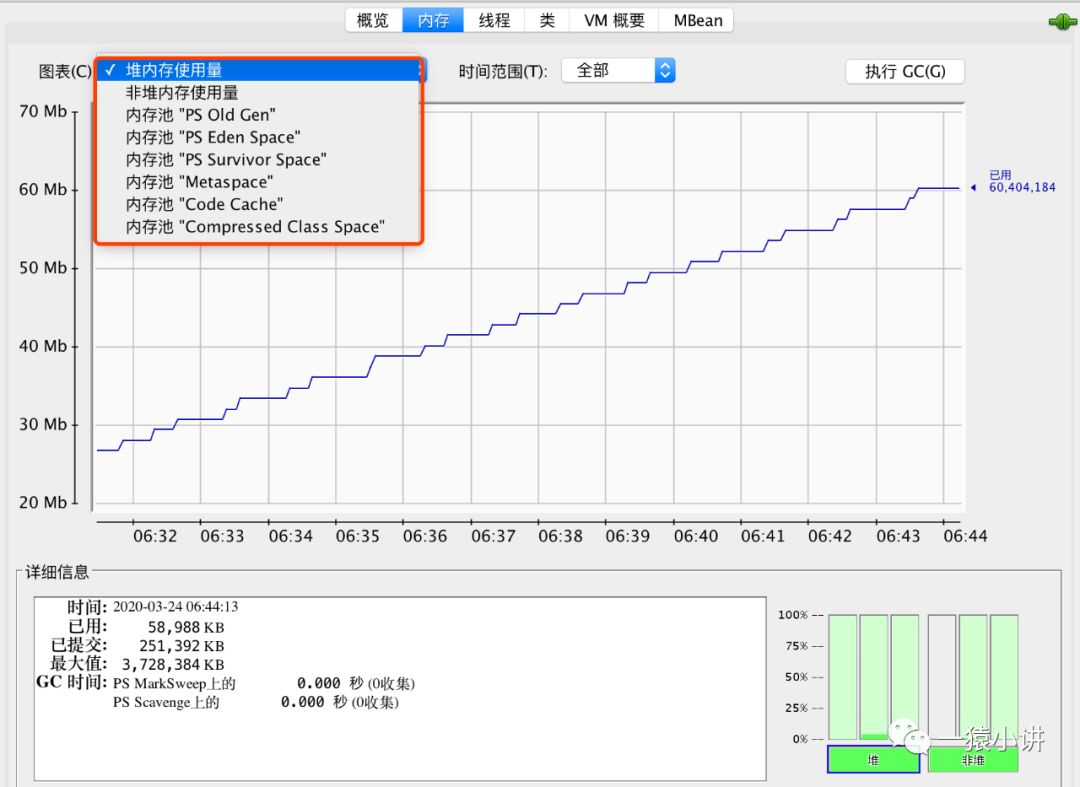The image size is (1080, 787).
Task: Choose 堆内存使用量 checked option
Action: coord(259,70)
